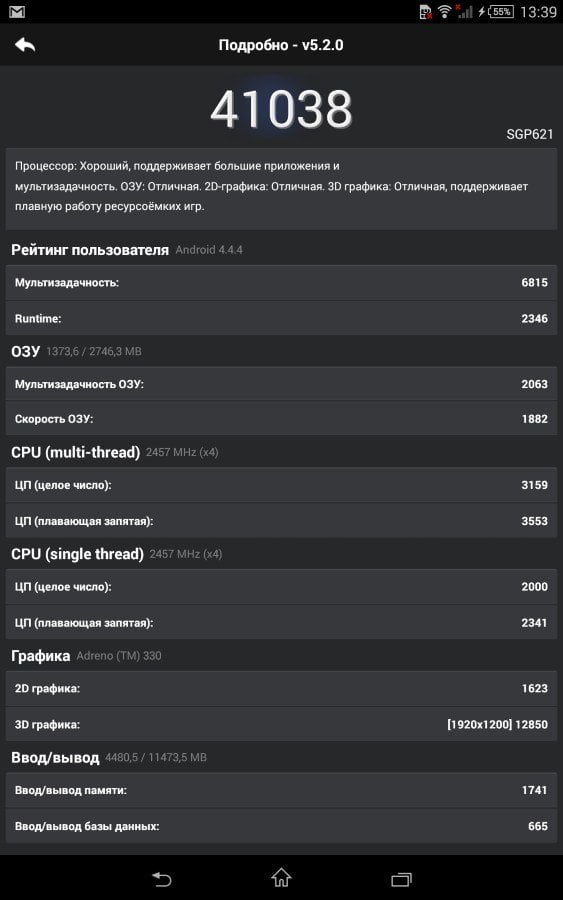Image resolution: width=563 pixels, height=900 pixels.
Task: Tap the Ввод/вывод памяти row
Action: coord(281,790)
